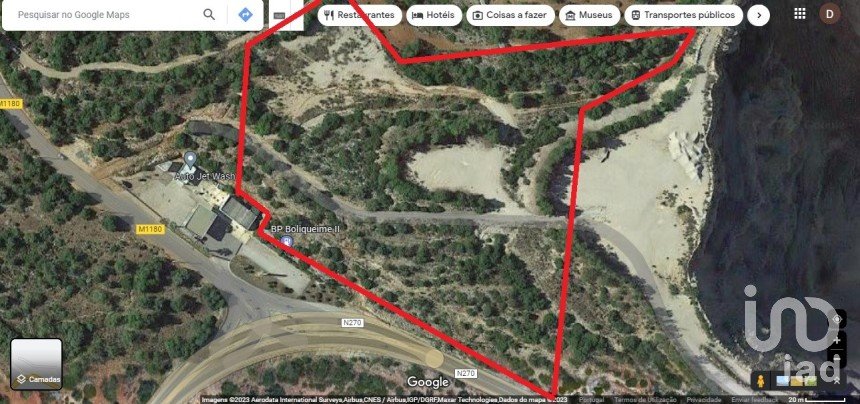Open the account avatar labeled D

pyautogui.click(x=830, y=14)
